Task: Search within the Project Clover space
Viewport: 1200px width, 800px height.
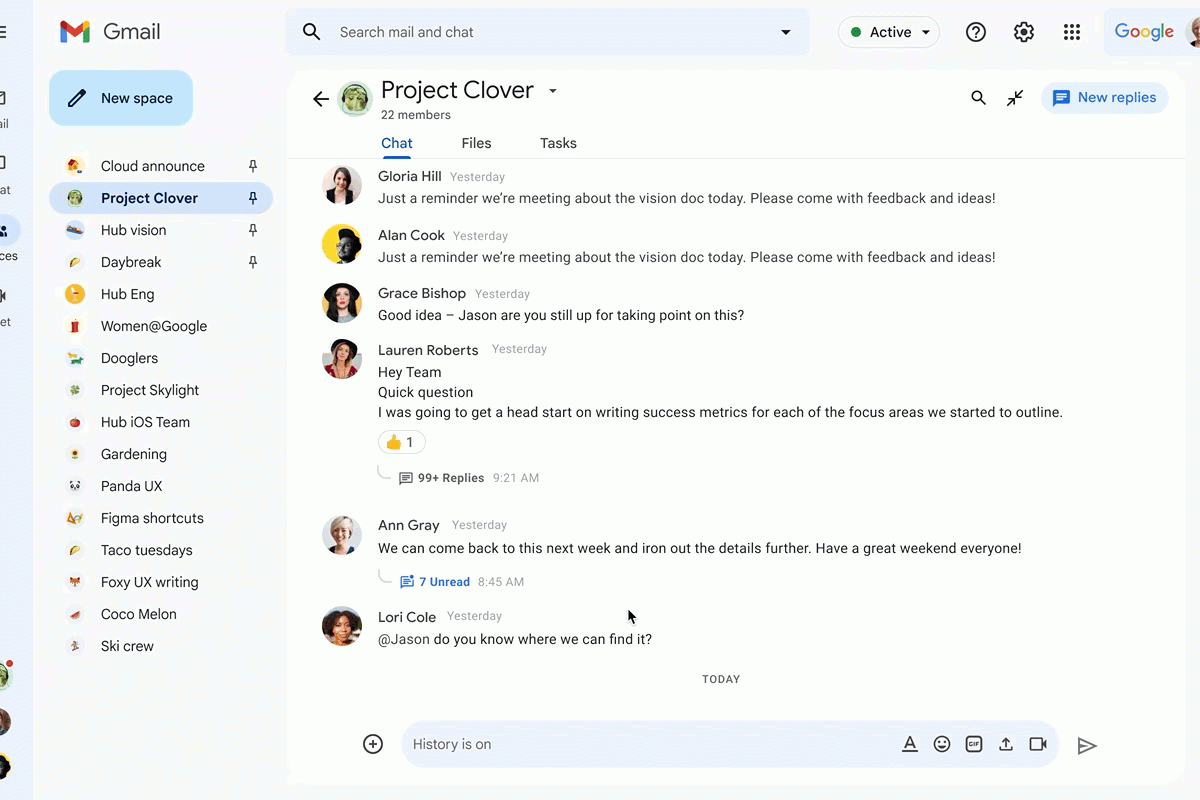Action: tap(978, 98)
